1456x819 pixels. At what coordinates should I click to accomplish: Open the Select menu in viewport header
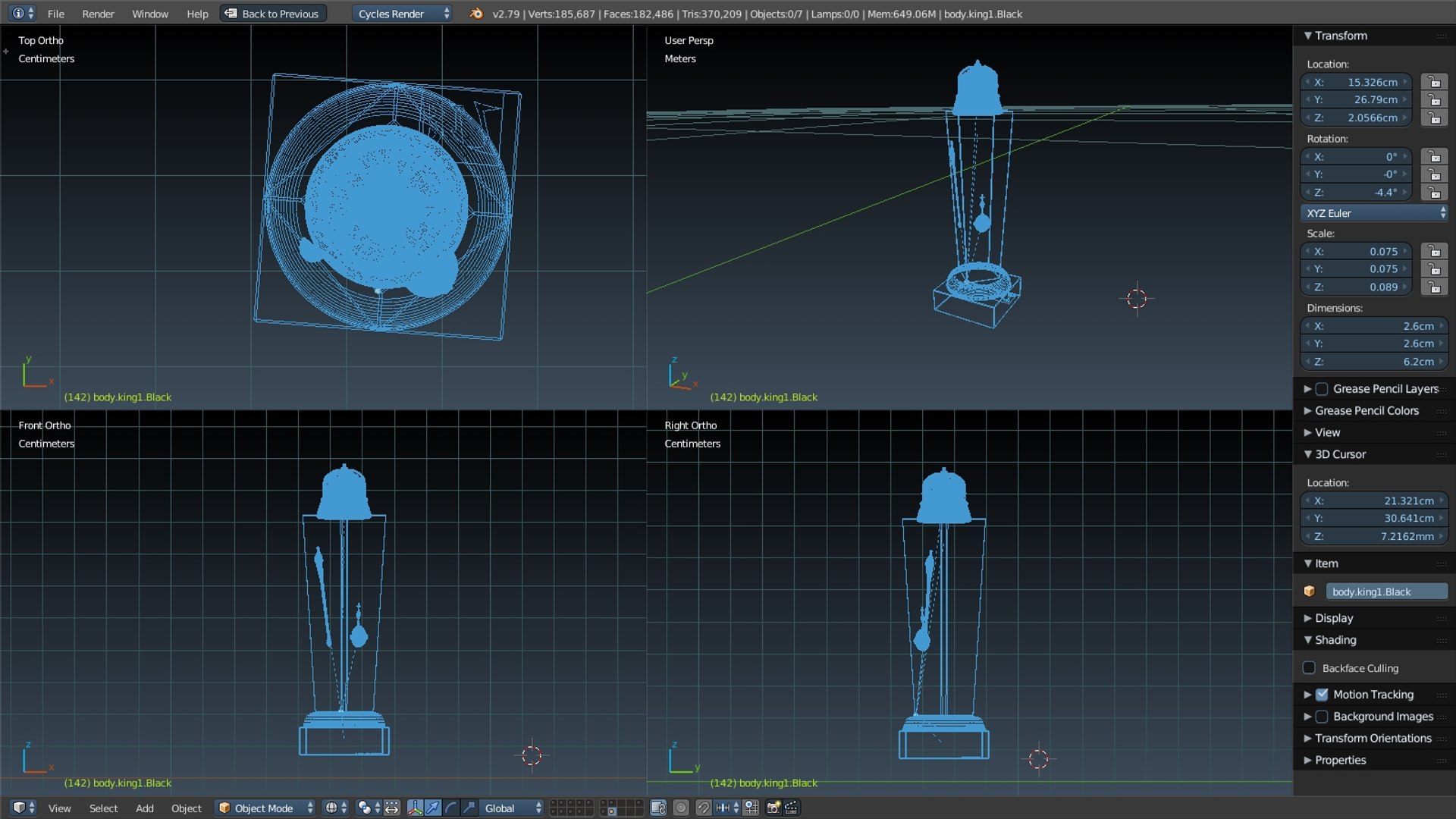pyautogui.click(x=103, y=808)
